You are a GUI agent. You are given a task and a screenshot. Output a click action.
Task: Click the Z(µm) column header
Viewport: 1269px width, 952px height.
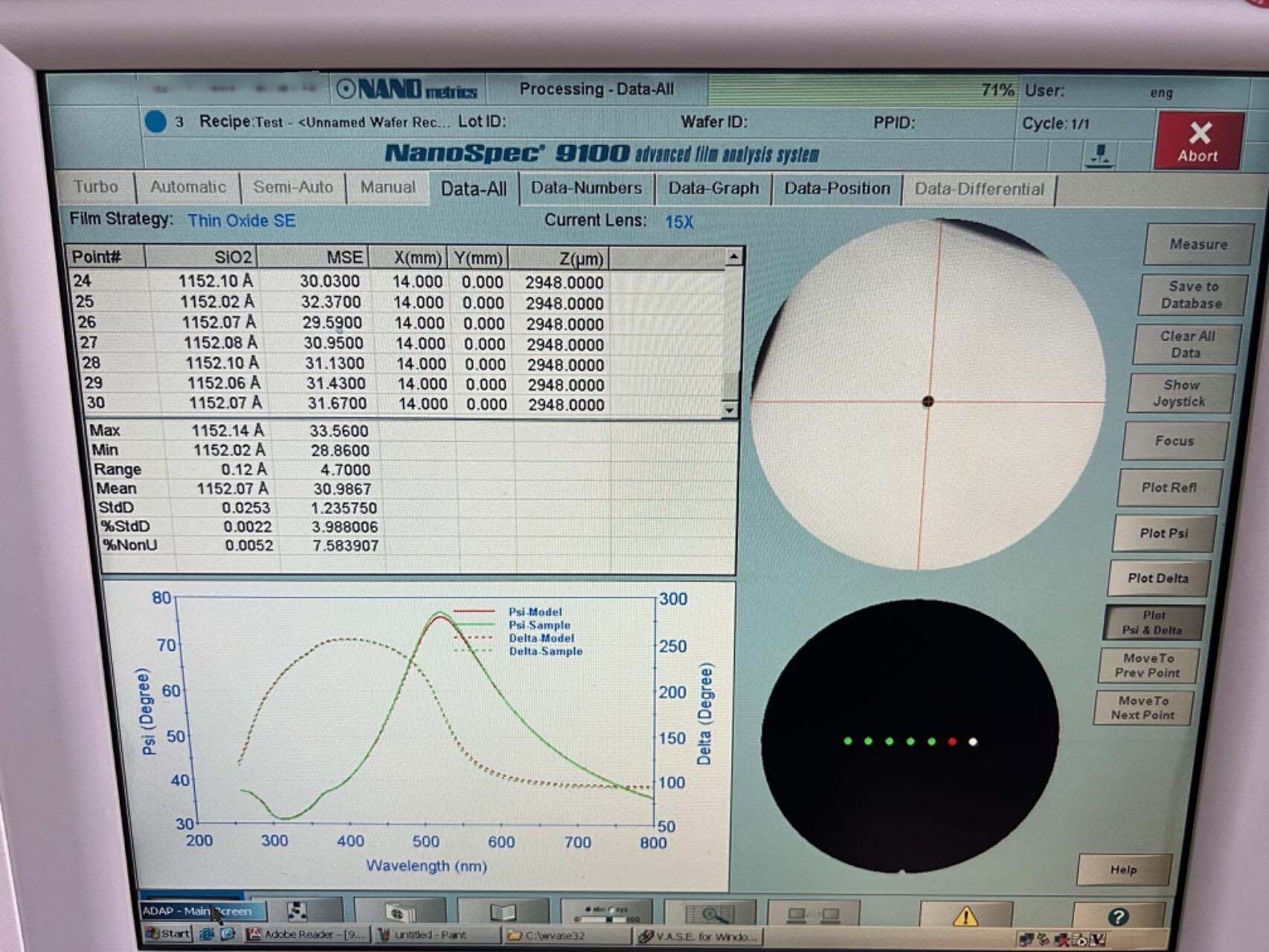559,259
